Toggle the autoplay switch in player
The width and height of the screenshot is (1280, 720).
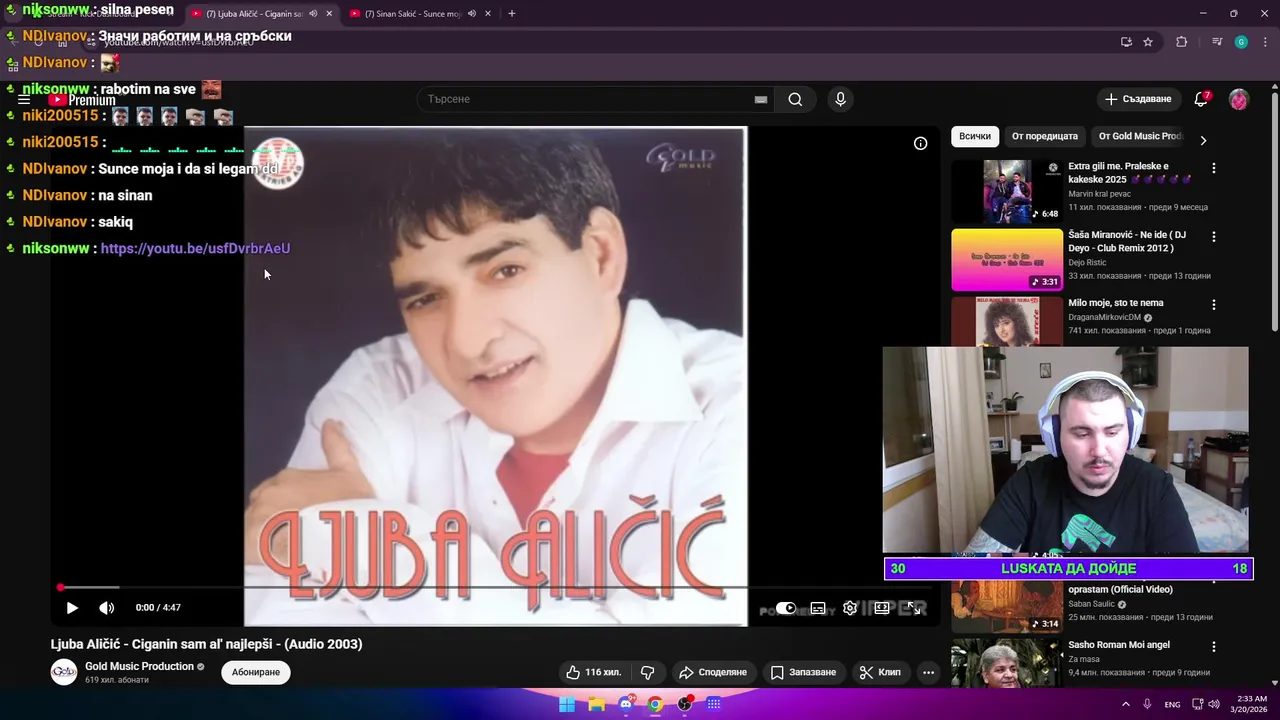pyautogui.click(x=786, y=608)
